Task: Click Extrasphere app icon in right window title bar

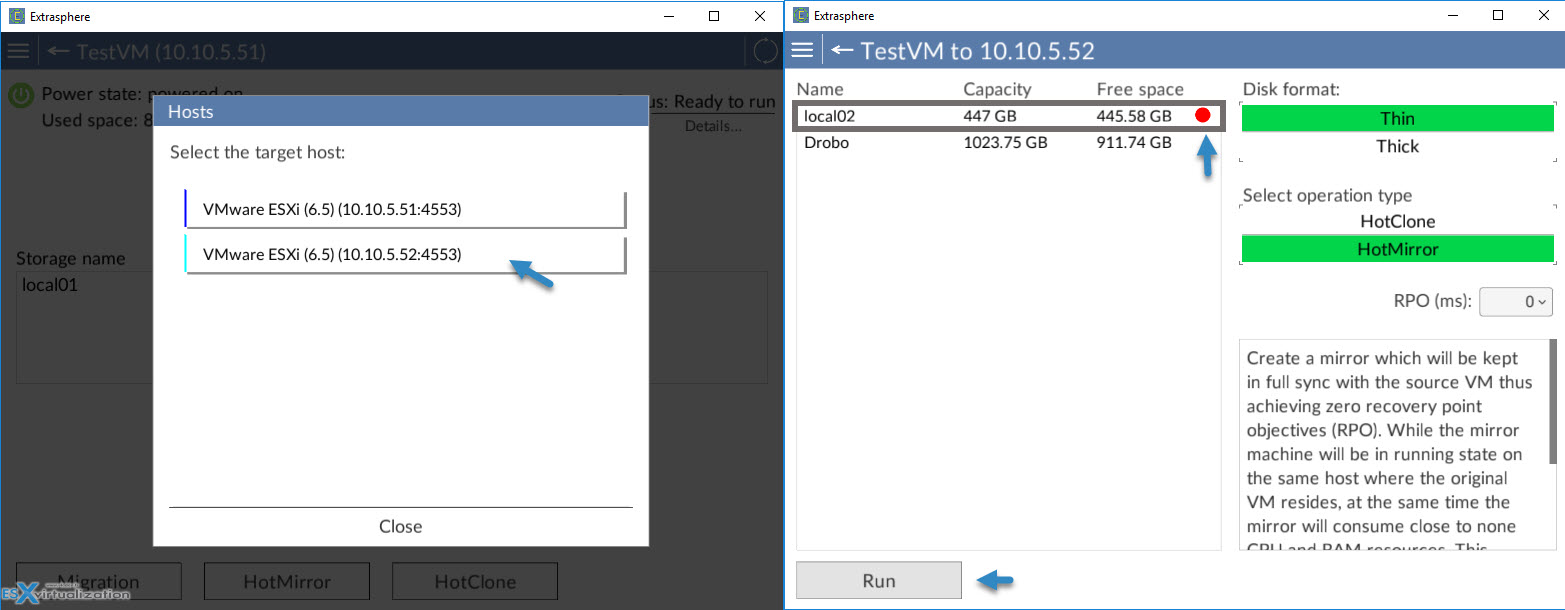Action: point(801,16)
